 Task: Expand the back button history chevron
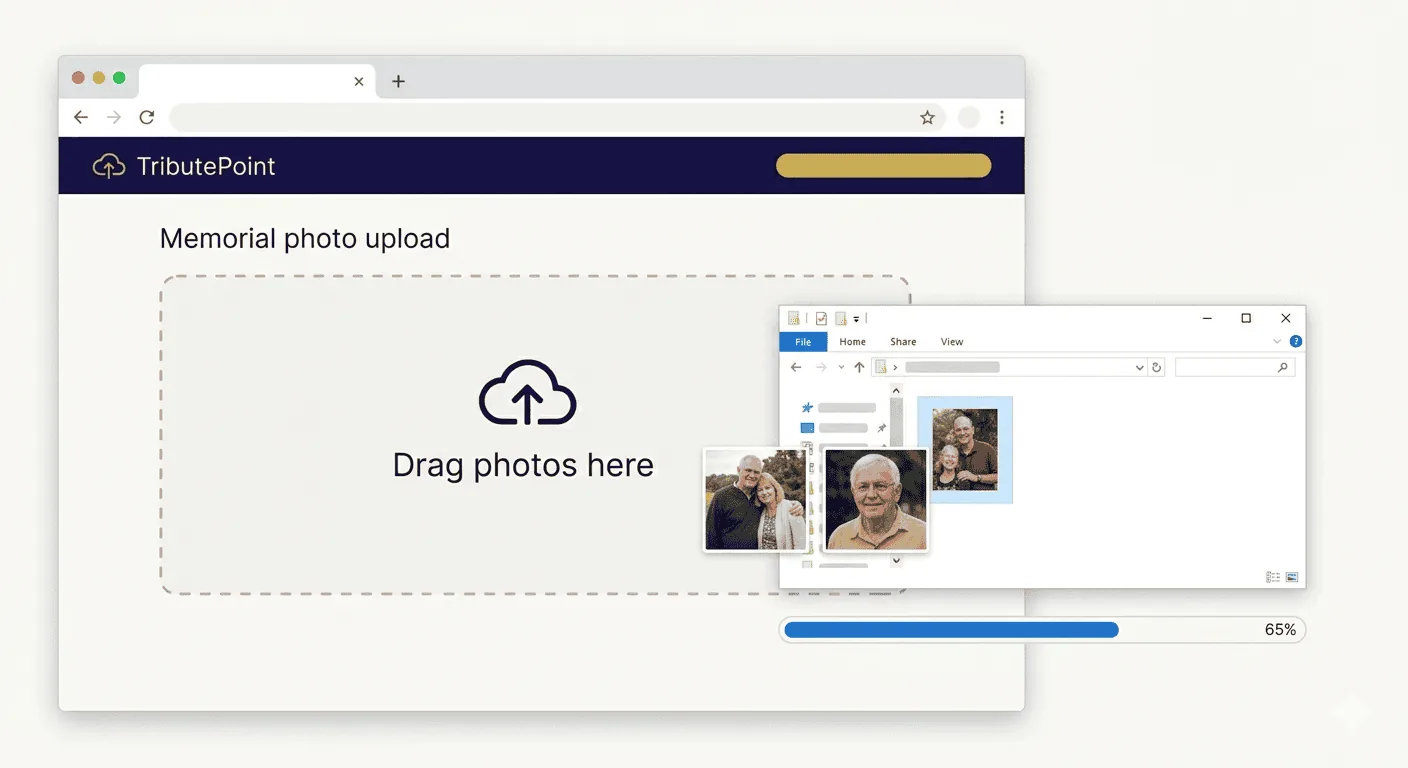click(840, 367)
